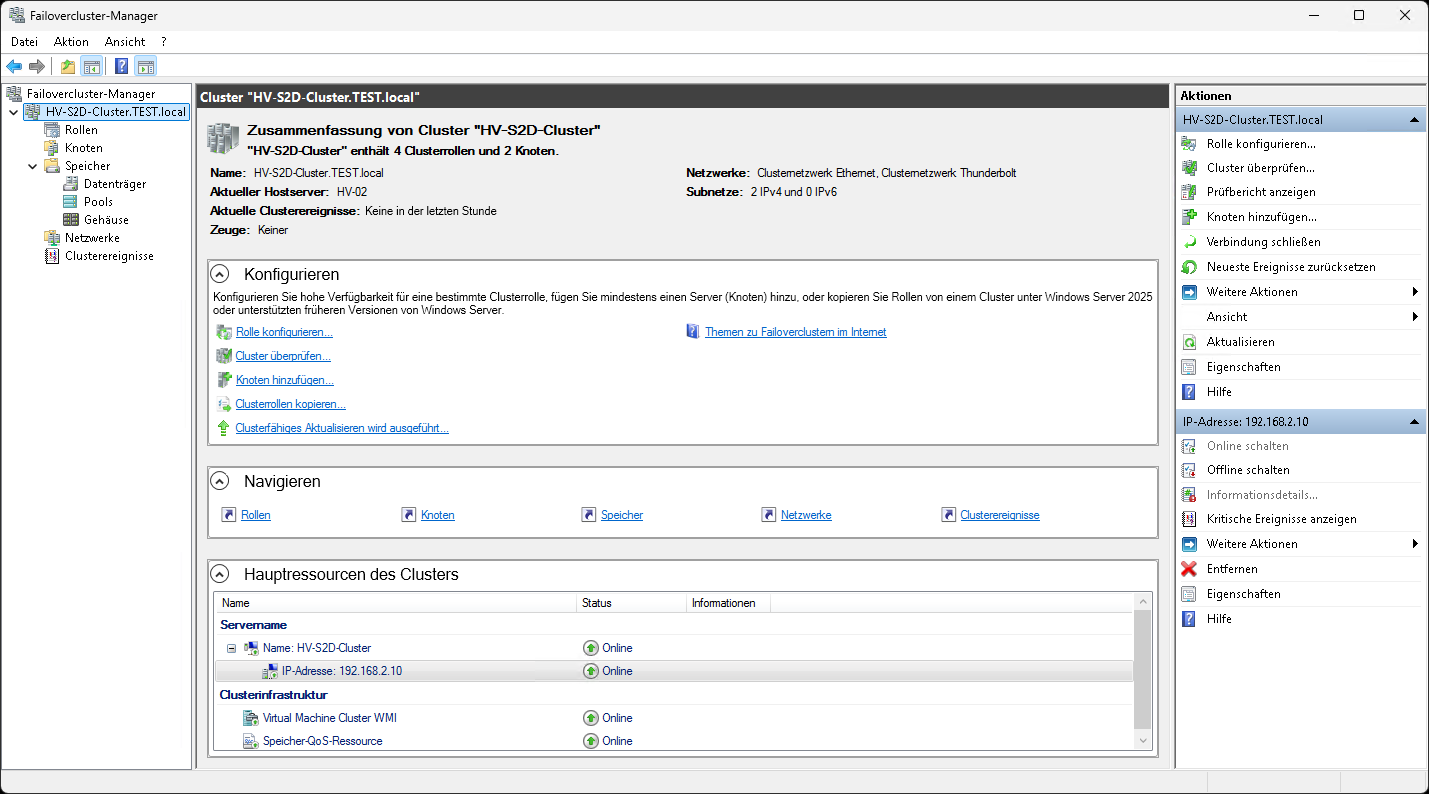Click the Clusterereignisse icon in the tree
The image size is (1429, 794).
point(52,256)
